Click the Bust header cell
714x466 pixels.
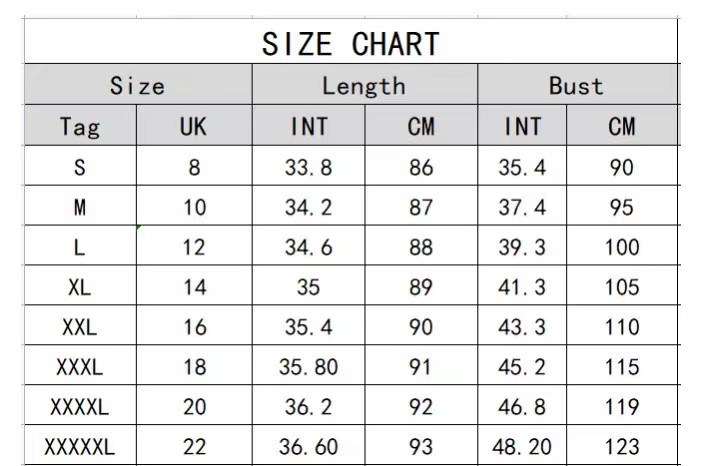tap(576, 86)
